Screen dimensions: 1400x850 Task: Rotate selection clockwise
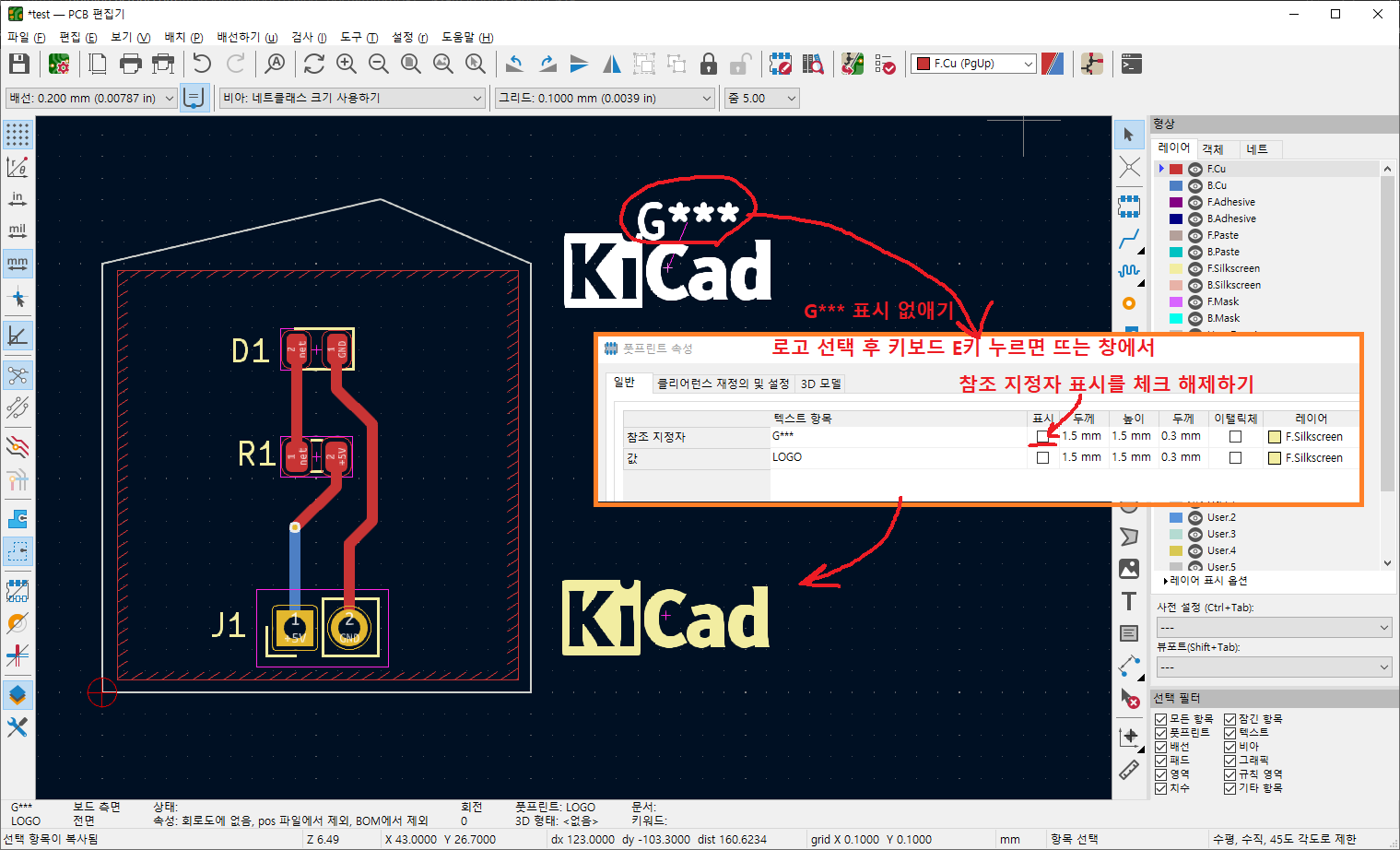pos(547,64)
